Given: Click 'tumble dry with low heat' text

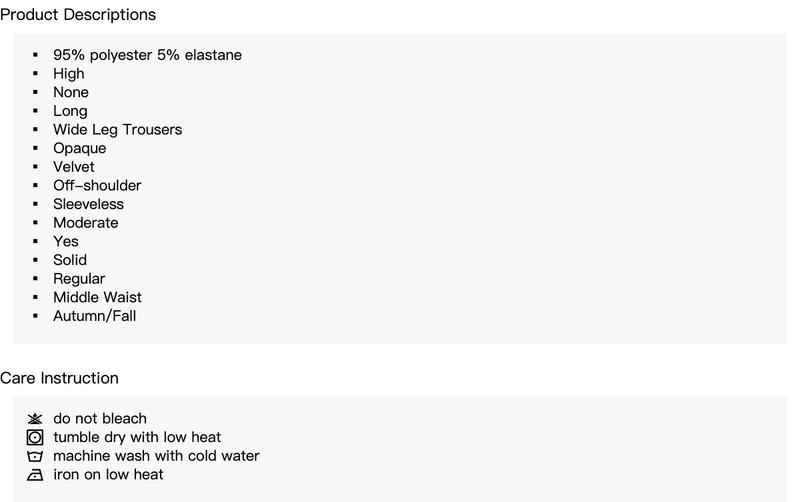Looking at the screenshot, I should [137, 437].
